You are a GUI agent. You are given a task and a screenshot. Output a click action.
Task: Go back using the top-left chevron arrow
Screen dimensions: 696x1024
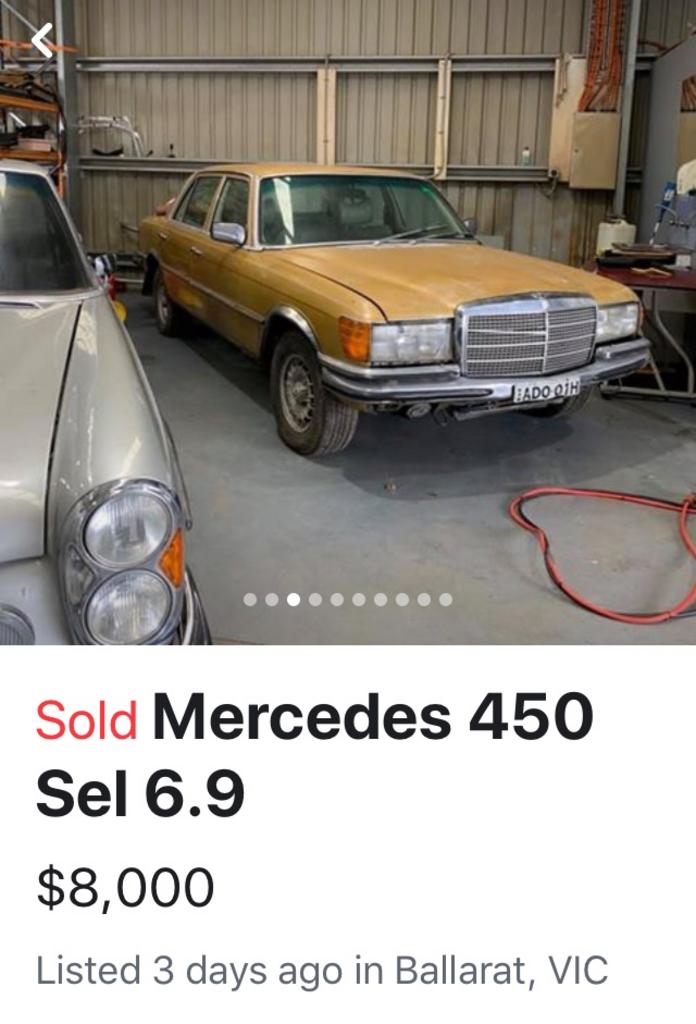(42, 40)
